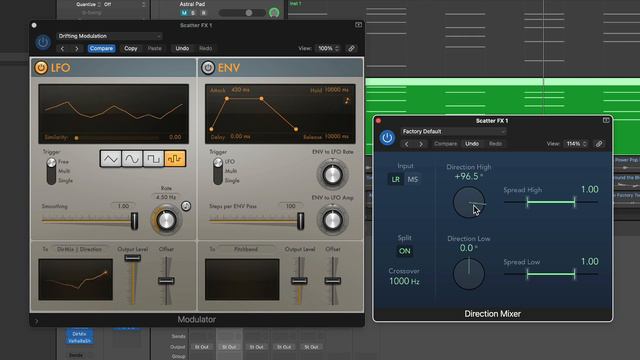This screenshot has width=640, height=360.
Task: Click the expand icon on Direction Mixer window
Action: [606, 120]
